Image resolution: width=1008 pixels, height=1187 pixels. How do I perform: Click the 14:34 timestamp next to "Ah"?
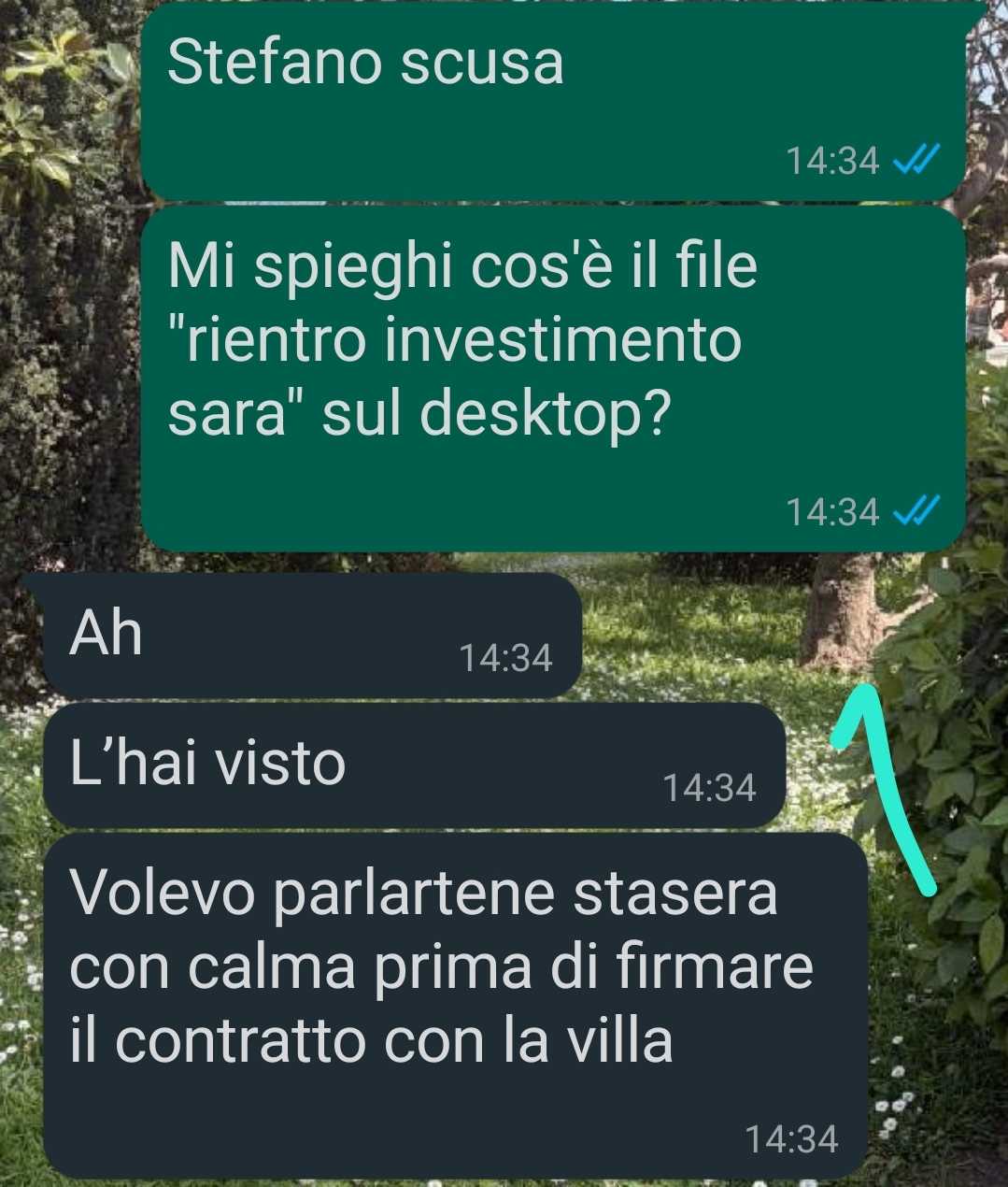pos(506,658)
